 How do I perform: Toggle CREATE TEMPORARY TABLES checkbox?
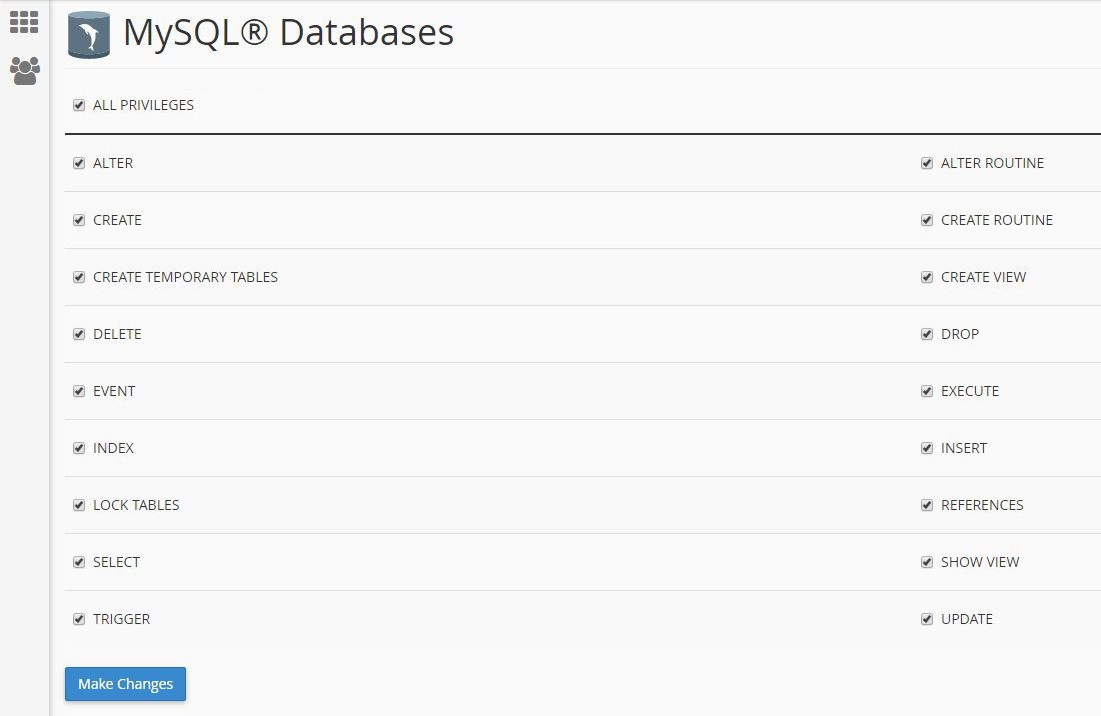pyautogui.click(x=79, y=277)
